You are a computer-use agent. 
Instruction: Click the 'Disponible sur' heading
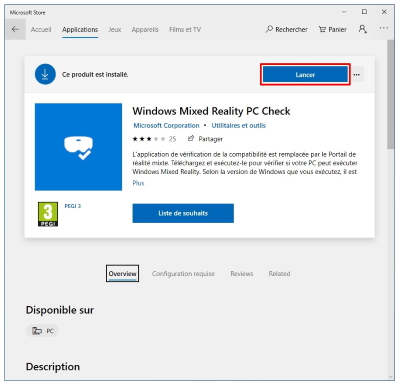click(60, 310)
